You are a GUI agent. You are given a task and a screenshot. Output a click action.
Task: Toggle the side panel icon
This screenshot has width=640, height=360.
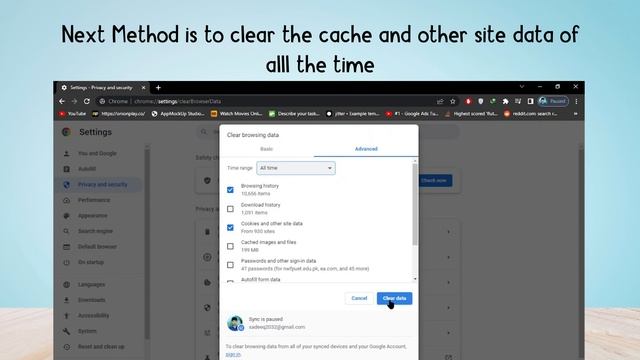[530, 101]
